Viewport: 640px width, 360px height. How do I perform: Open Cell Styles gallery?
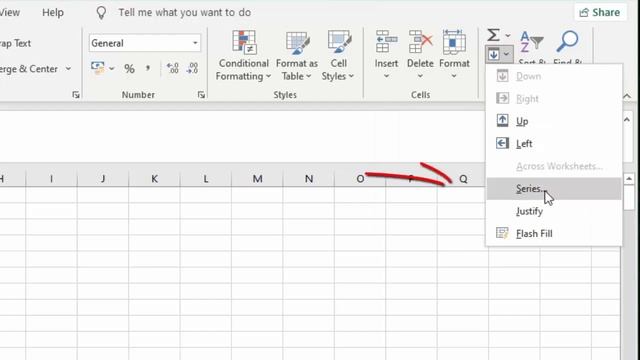click(x=338, y=56)
